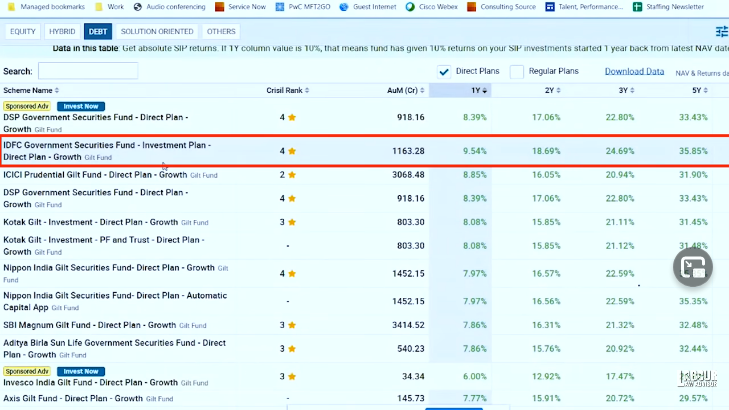Screen dimensions: 729x410
Task: Click the 2Y return 12.92%
Action: [x=546, y=377]
